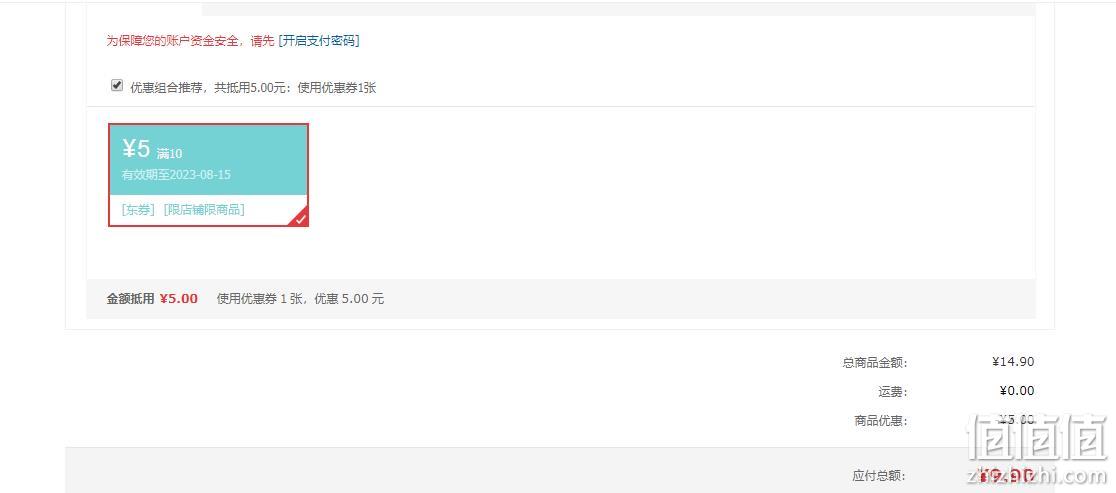
Task: Click the red checkmark corner on the coupon
Action: tap(301, 218)
